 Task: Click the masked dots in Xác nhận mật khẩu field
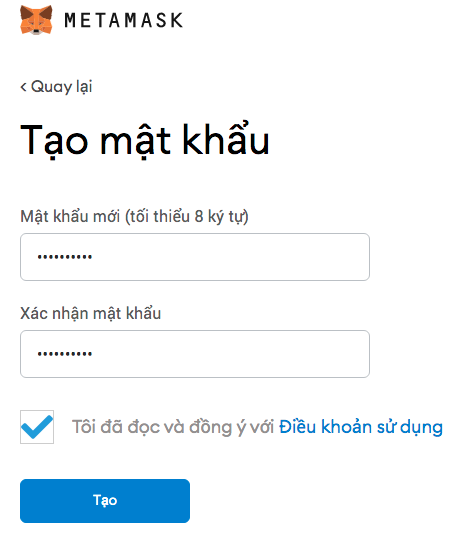[65, 354]
